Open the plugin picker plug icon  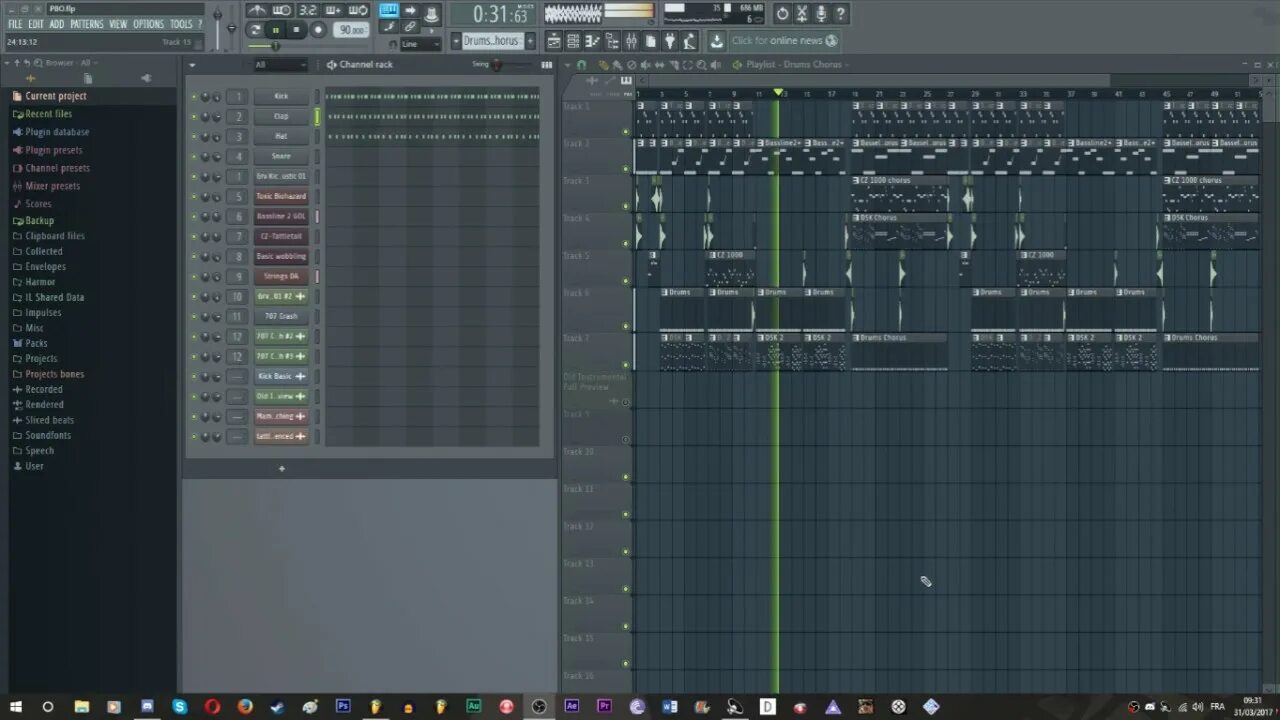pos(669,41)
